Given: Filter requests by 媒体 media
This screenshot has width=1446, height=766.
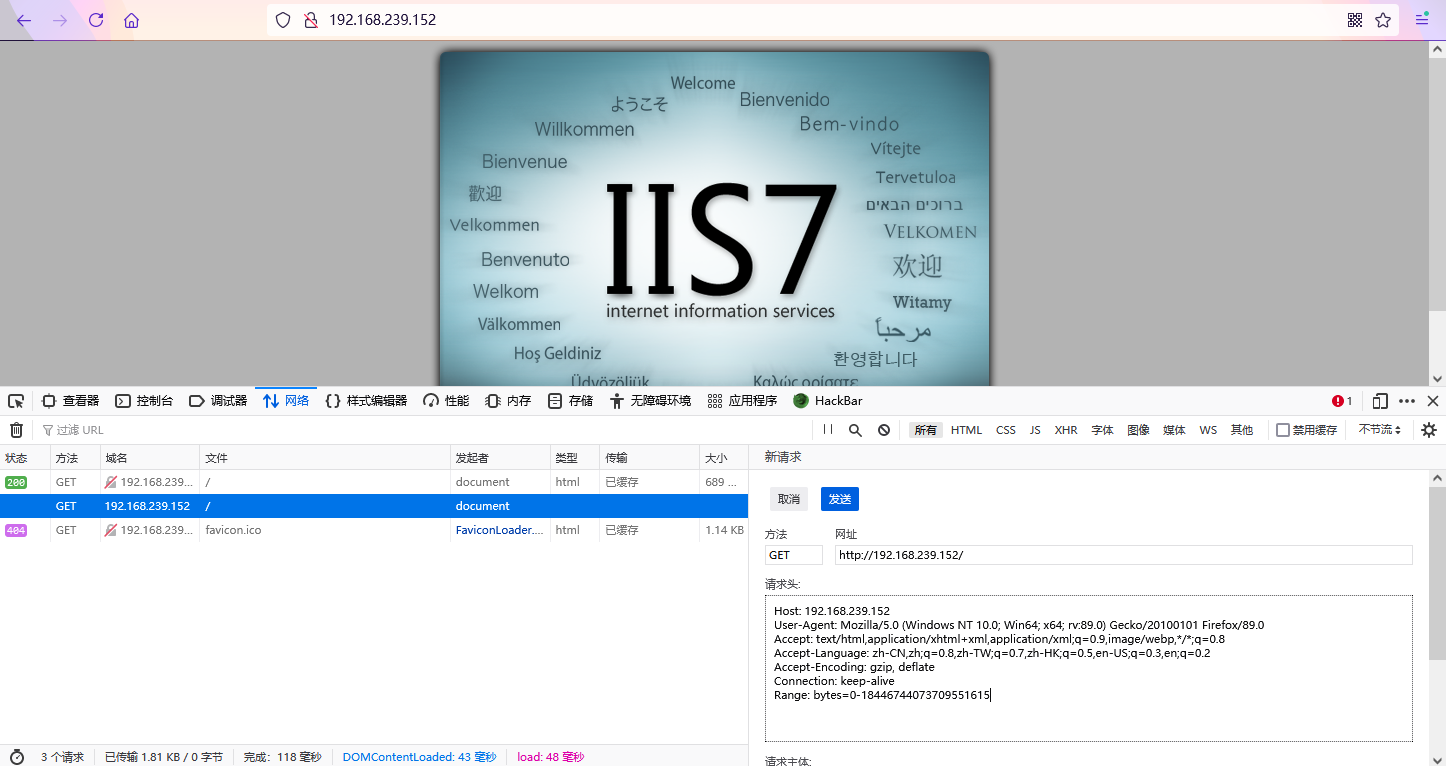Looking at the screenshot, I should point(1174,430).
